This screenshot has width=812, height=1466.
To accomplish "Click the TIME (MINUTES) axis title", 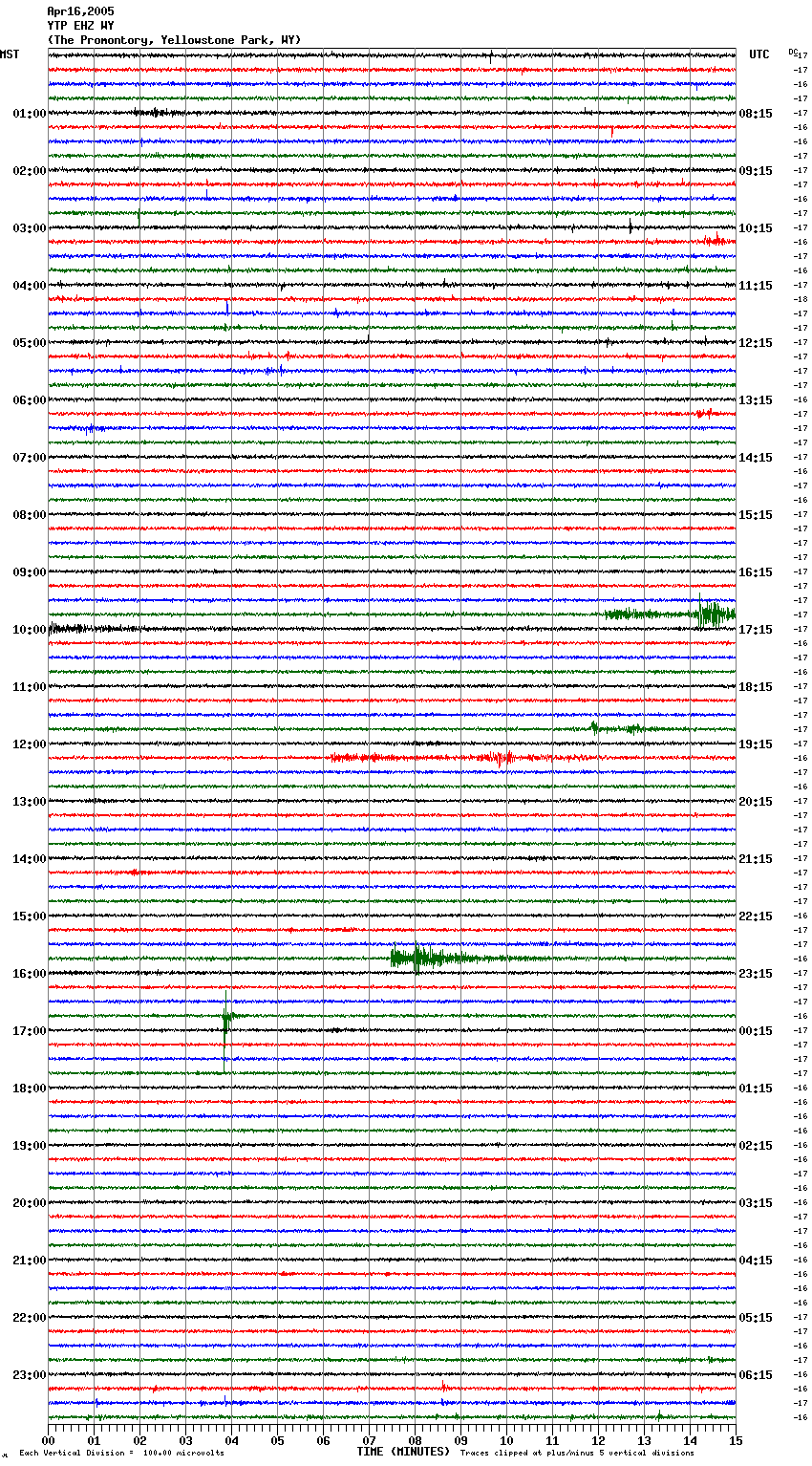I will click(x=403, y=1452).
